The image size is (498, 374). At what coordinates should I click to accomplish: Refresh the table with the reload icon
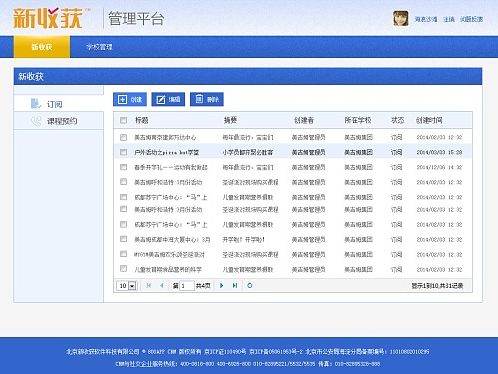tap(250, 285)
